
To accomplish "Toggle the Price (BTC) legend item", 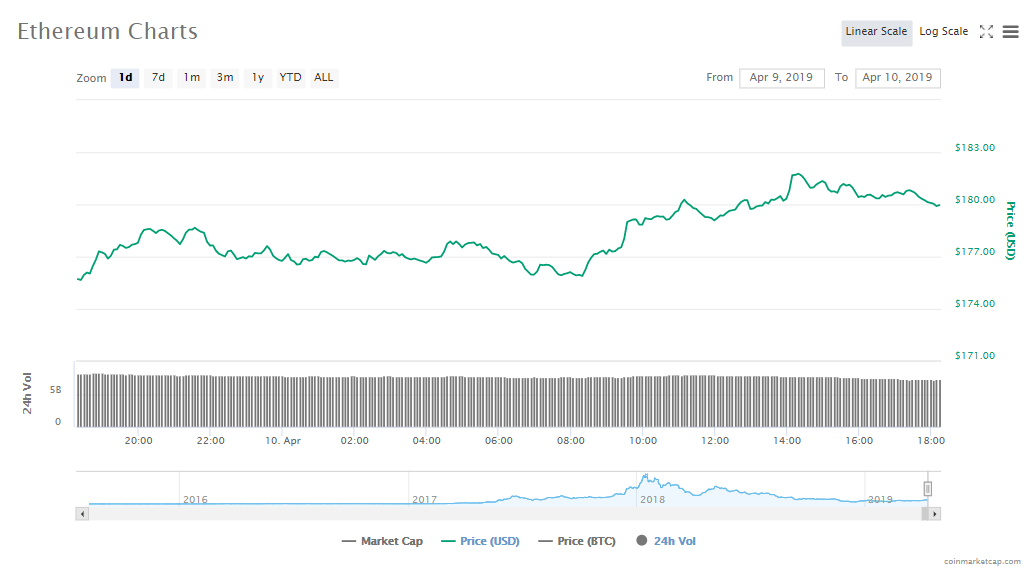I will click(x=577, y=541).
